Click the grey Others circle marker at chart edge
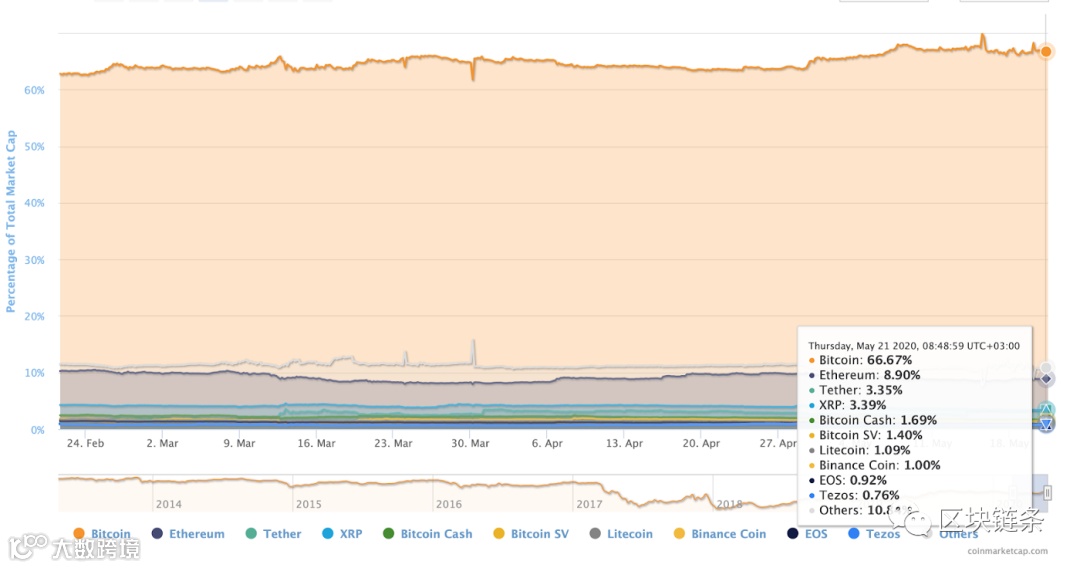 point(1046,368)
